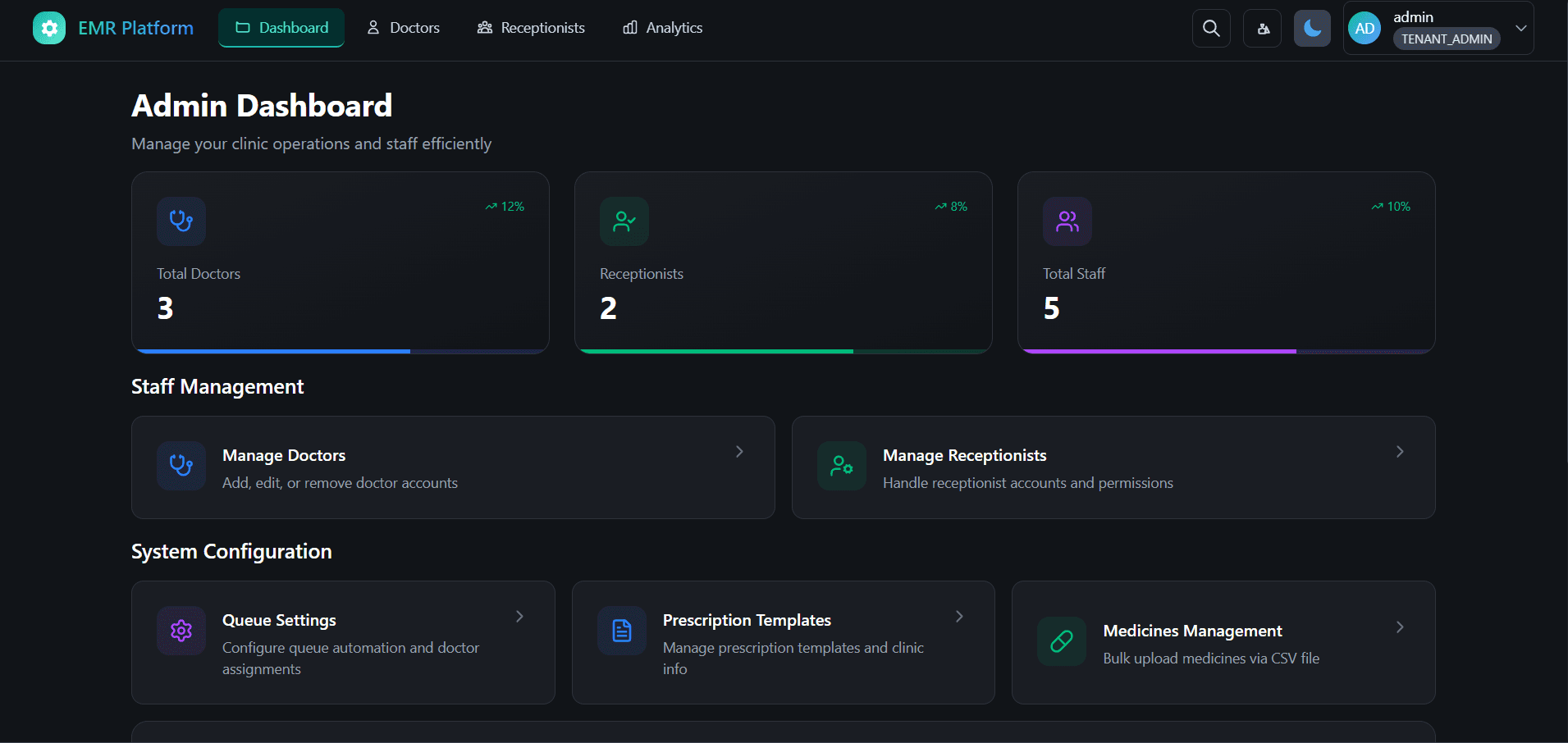Open the Analytics page
This screenshot has height=743, width=1568.
click(663, 28)
